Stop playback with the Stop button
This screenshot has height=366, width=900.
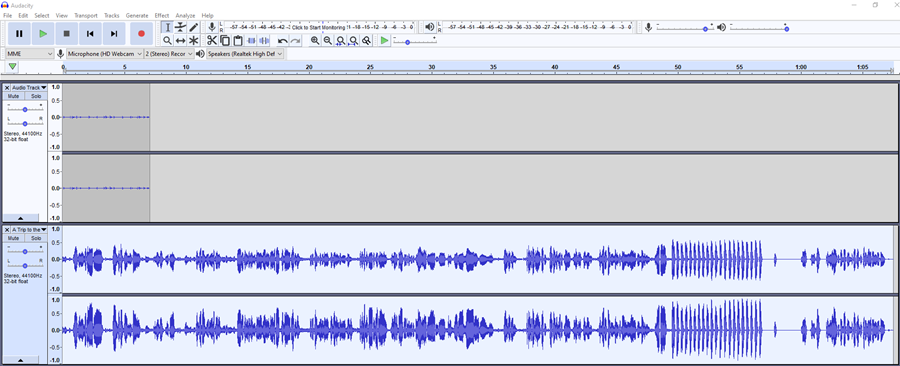[67, 34]
